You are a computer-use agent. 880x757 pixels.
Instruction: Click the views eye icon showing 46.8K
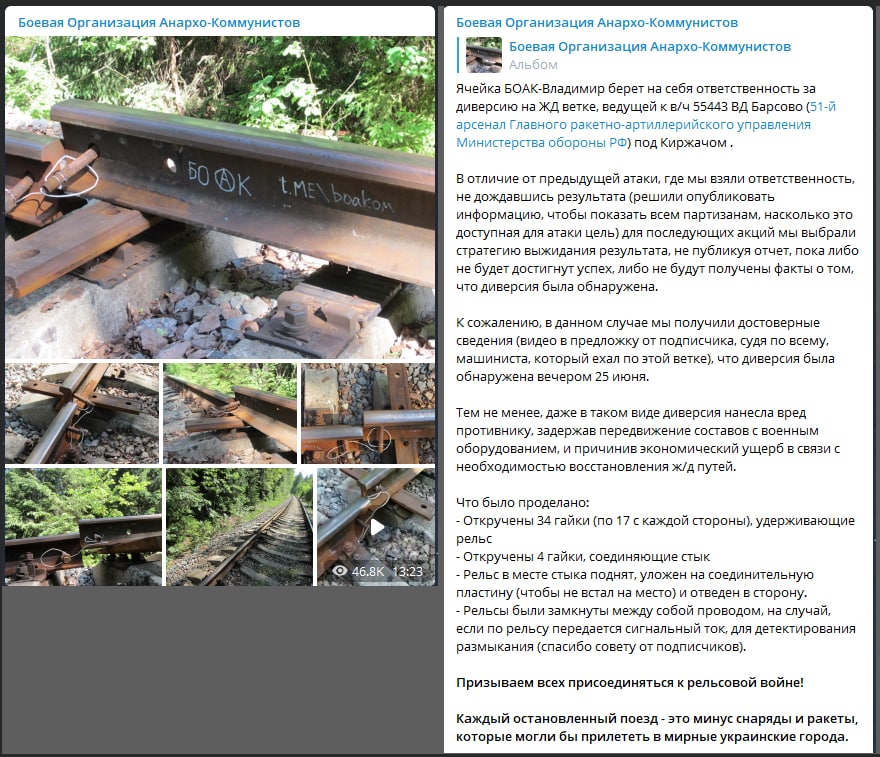(x=340, y=571)
